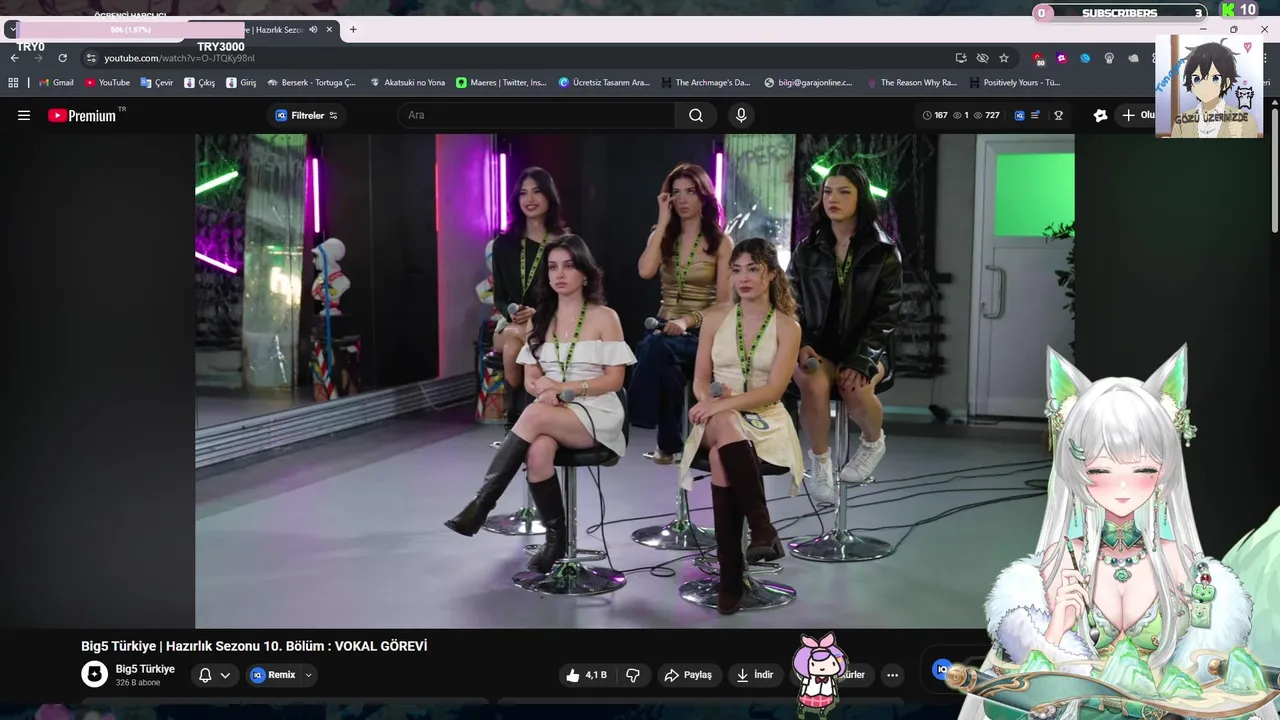Open Maeres Twitter bookmark

(x=501, y=83)
